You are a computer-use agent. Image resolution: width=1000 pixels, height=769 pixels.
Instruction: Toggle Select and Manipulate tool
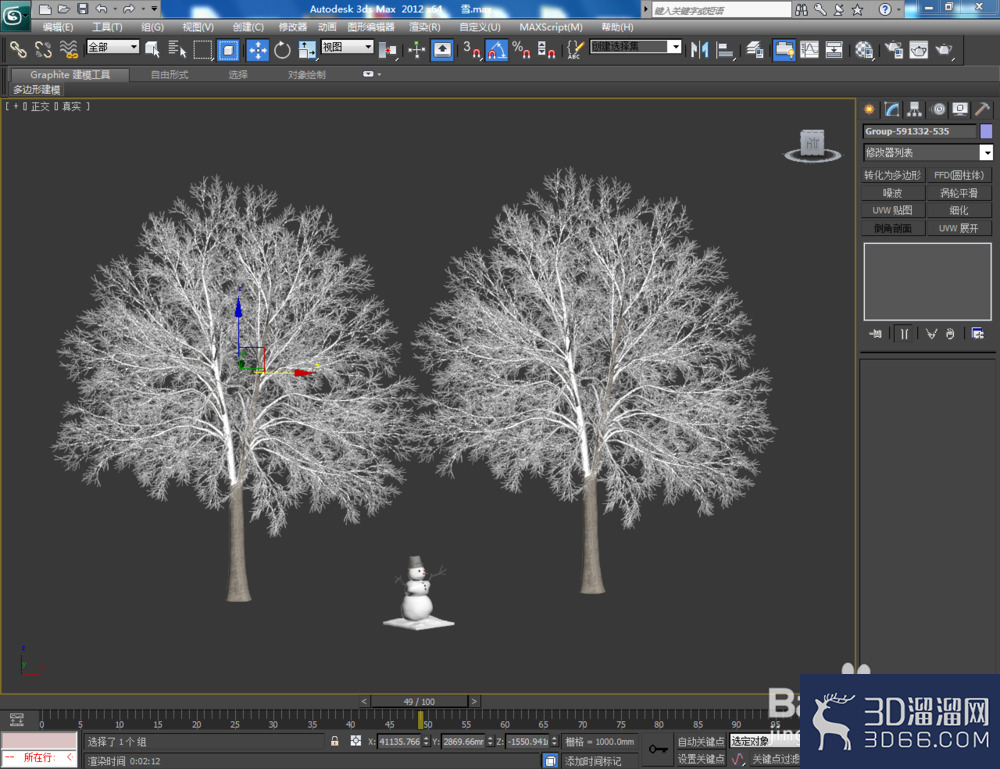(x=416, y=50)
